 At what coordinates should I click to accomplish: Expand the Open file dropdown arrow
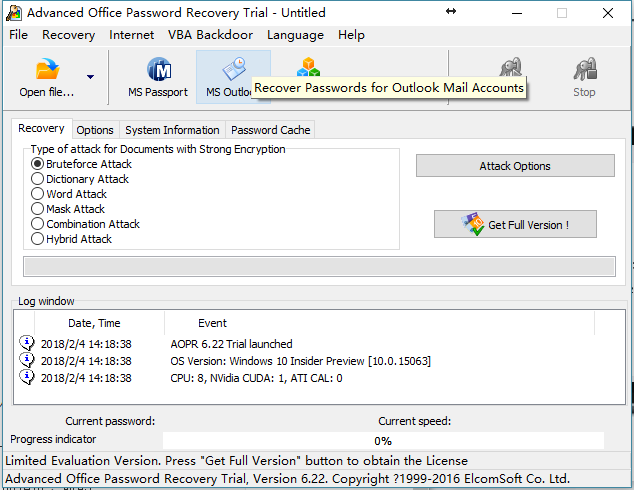click(x=91, y=76)
